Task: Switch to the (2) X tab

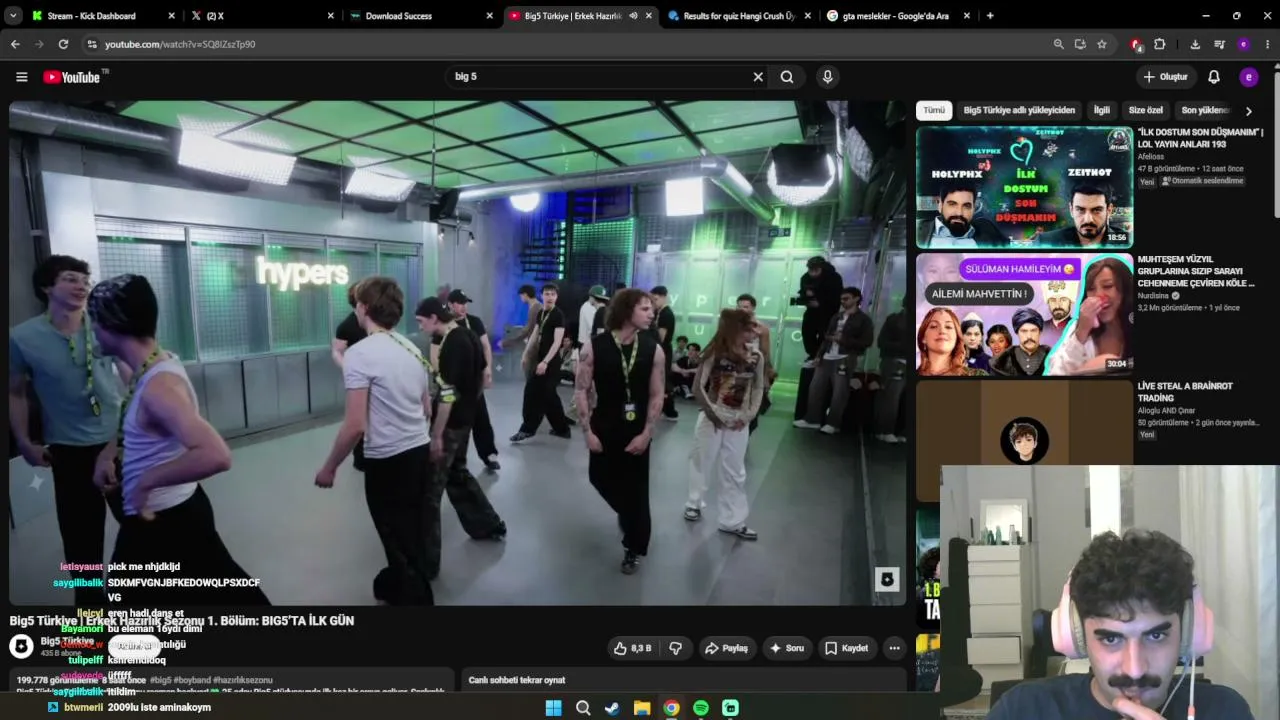Action: click(x=260, y=16)
